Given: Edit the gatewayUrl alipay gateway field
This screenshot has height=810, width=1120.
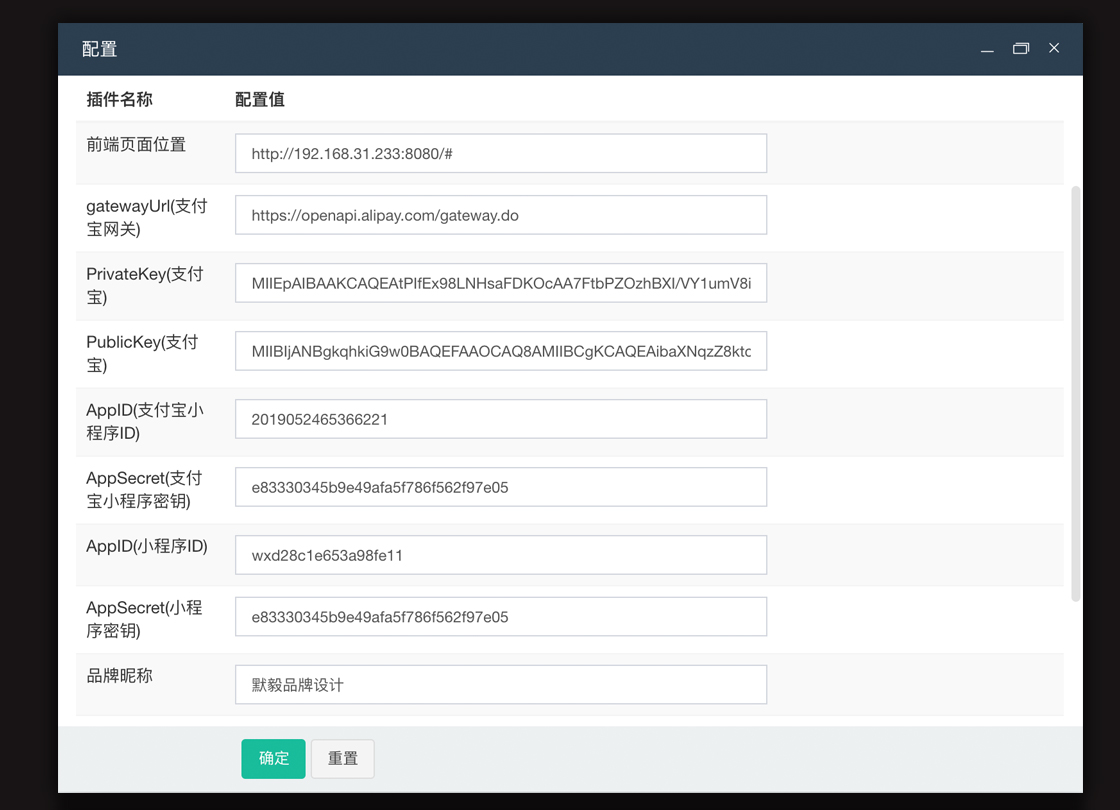Looking at the screenshot, I should tap(501, 215).
